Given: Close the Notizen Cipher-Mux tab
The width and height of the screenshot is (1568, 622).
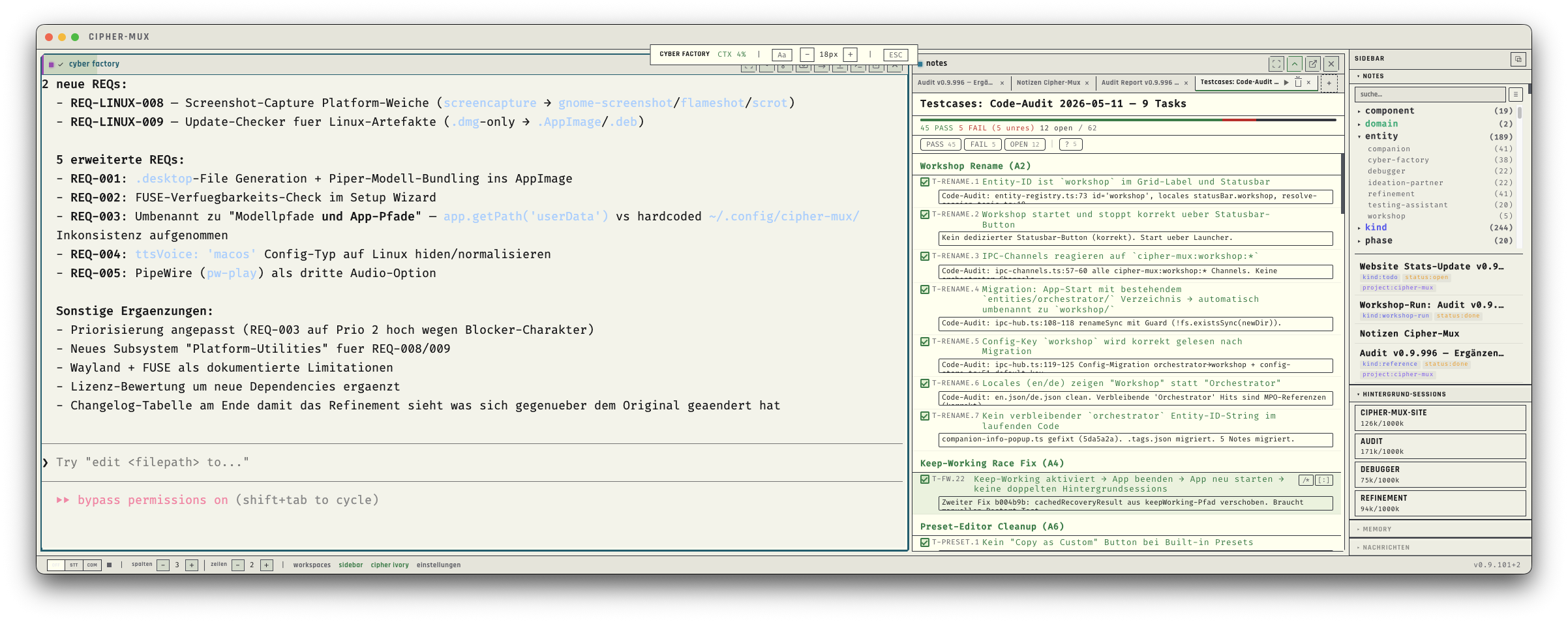Looking at the screenshot, I should [1087, 83].
